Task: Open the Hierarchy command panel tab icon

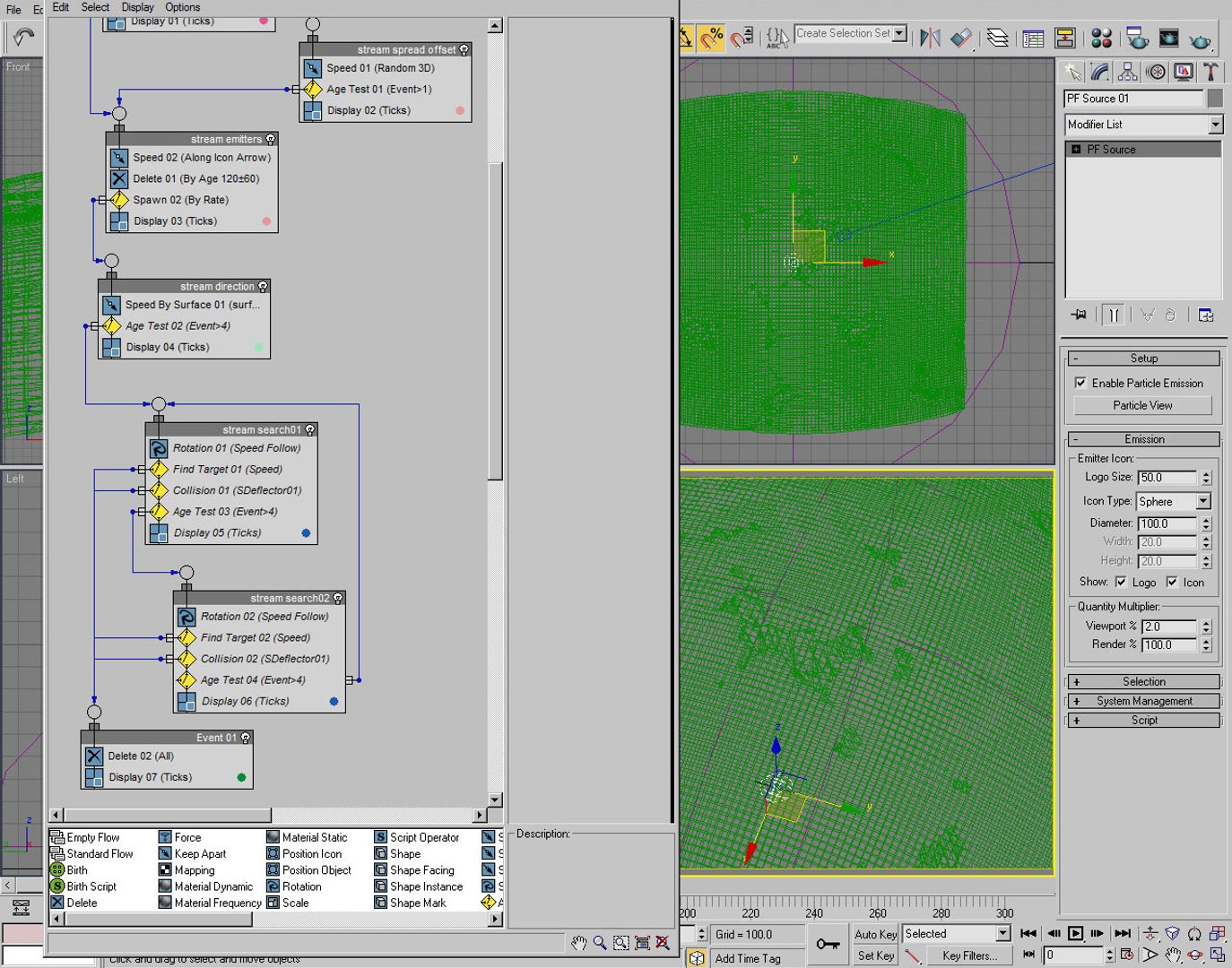Action: [1128, 72]
